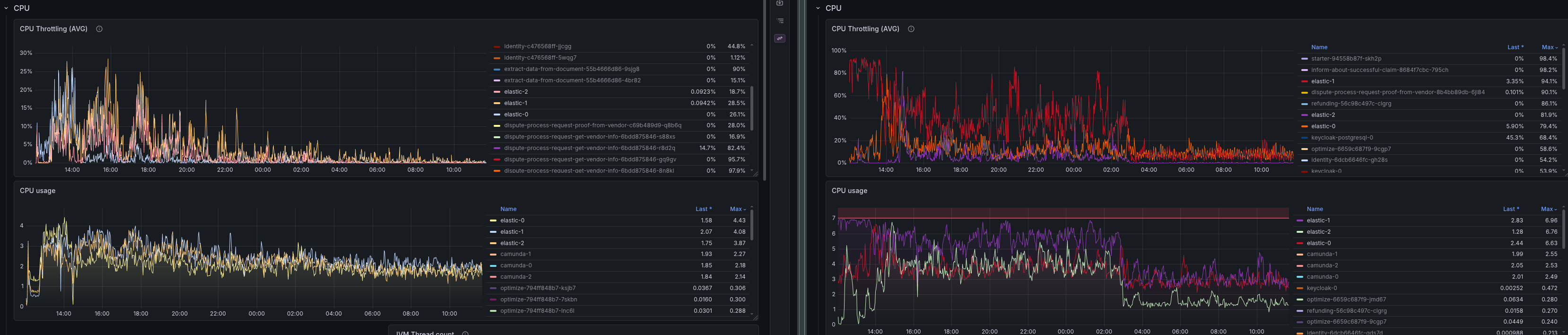The image size is (1568, 335).
Task: Click color swatch of elastic-0 with max 4.43
Action: [493, 220]
